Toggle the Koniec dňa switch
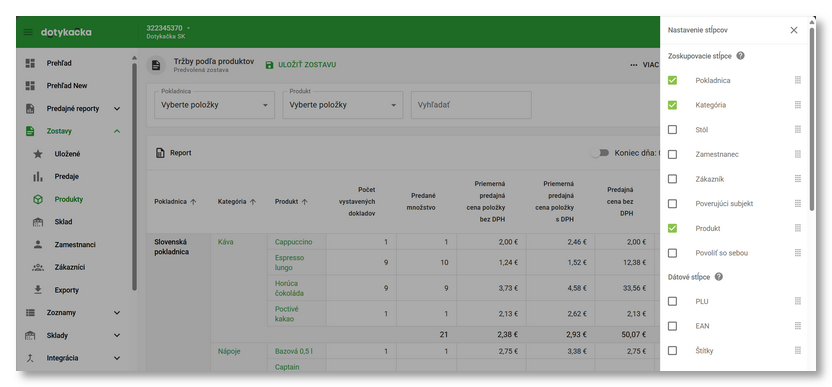832x387 pixels. 600,153
